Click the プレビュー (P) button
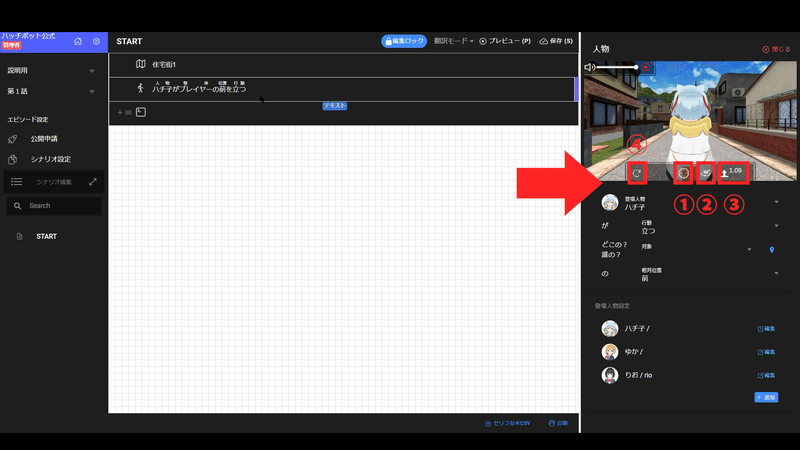Image resolution: width=800 pixels, height=450 pixels. click(505, 41)
